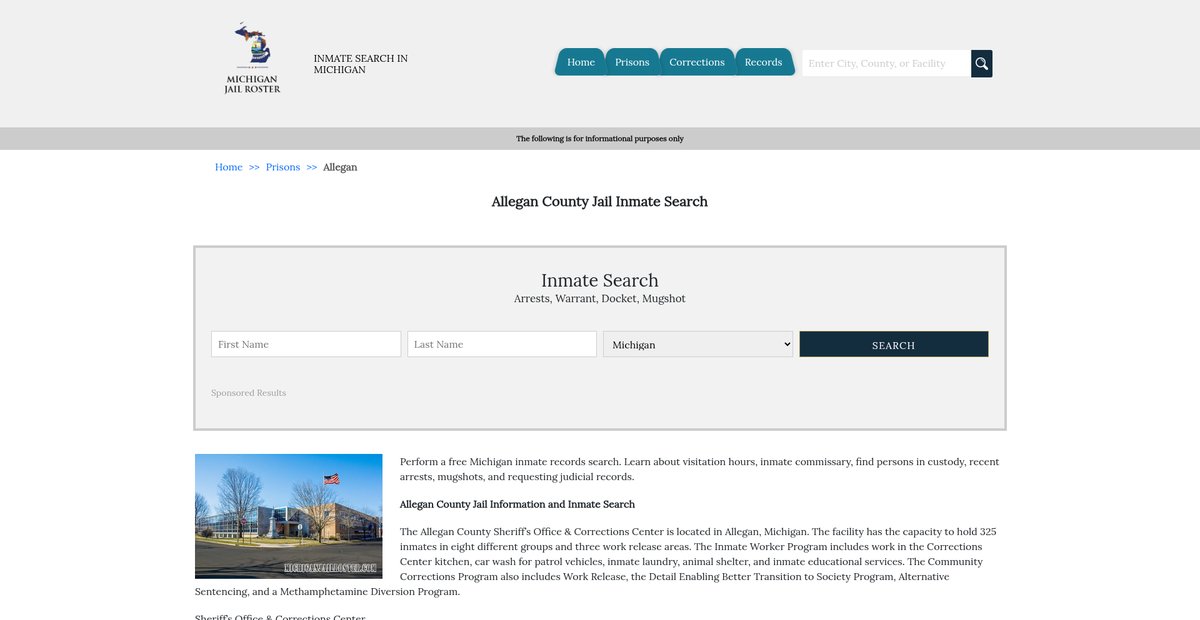Open the Prisons navigation tab
The height and width of the screenshot is (620, 1200).
(x=632, y=62)
